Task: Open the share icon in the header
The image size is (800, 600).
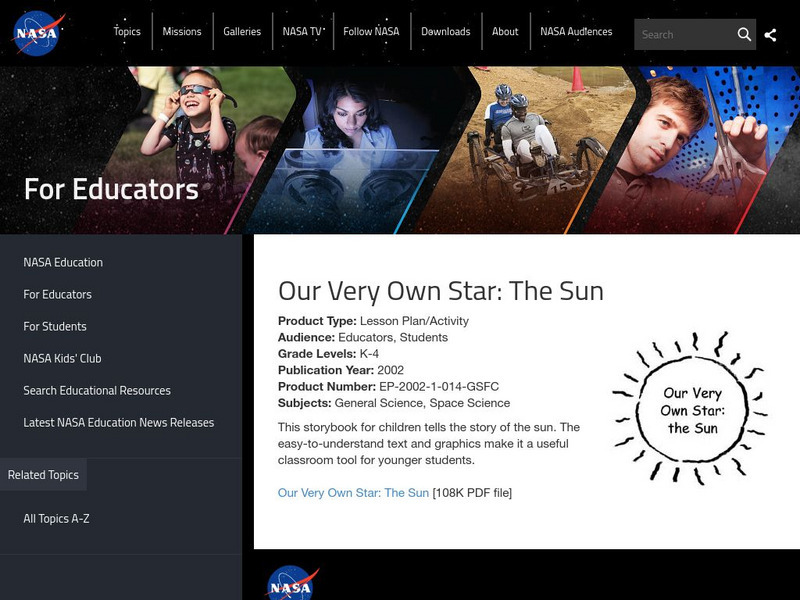Action: [770, 34]
